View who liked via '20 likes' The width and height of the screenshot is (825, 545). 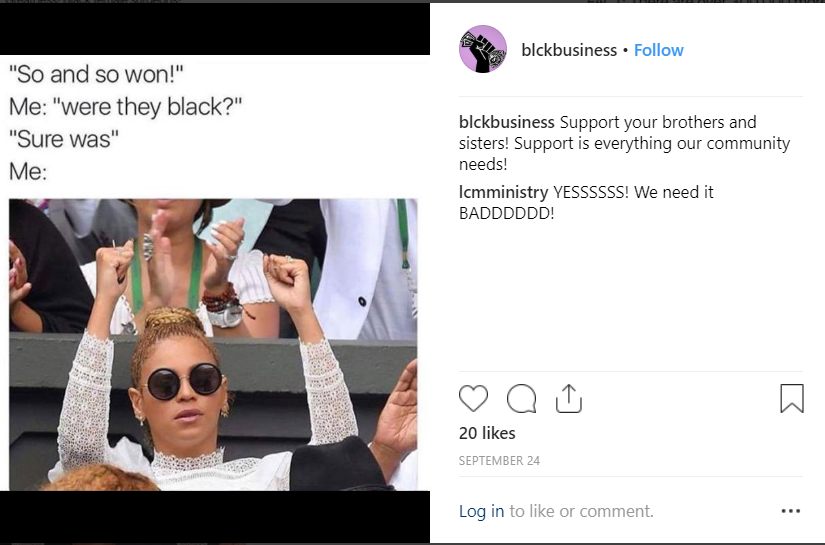487,433
